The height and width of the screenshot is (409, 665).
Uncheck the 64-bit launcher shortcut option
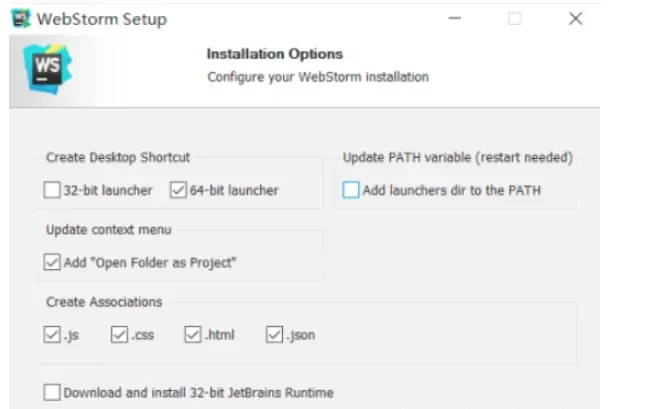[x=179, y=190]
